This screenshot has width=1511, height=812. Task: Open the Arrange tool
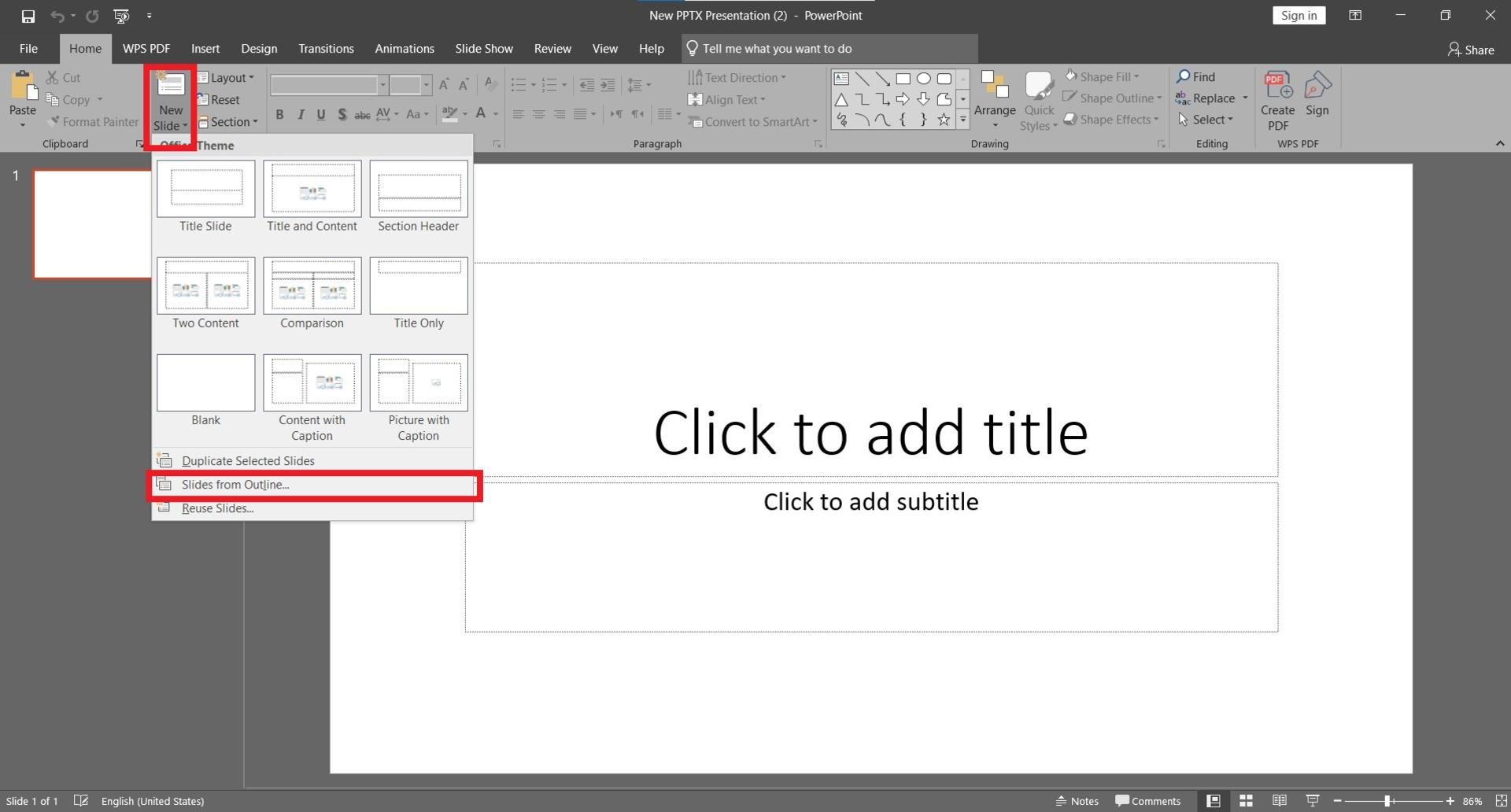(995, 100)
